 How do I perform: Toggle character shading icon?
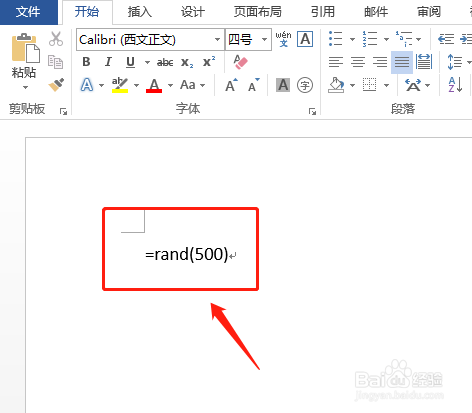(x=283, y=85)
